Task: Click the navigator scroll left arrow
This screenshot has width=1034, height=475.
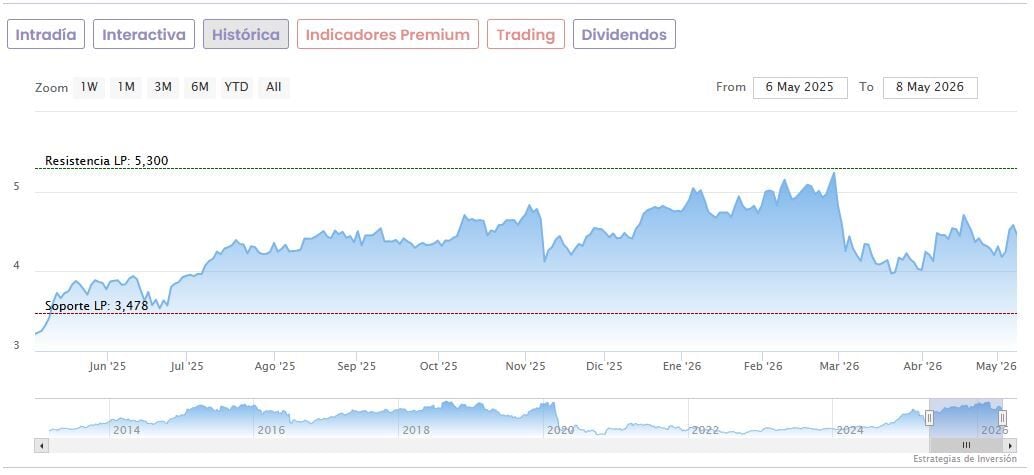Action: tap(41, 446)
